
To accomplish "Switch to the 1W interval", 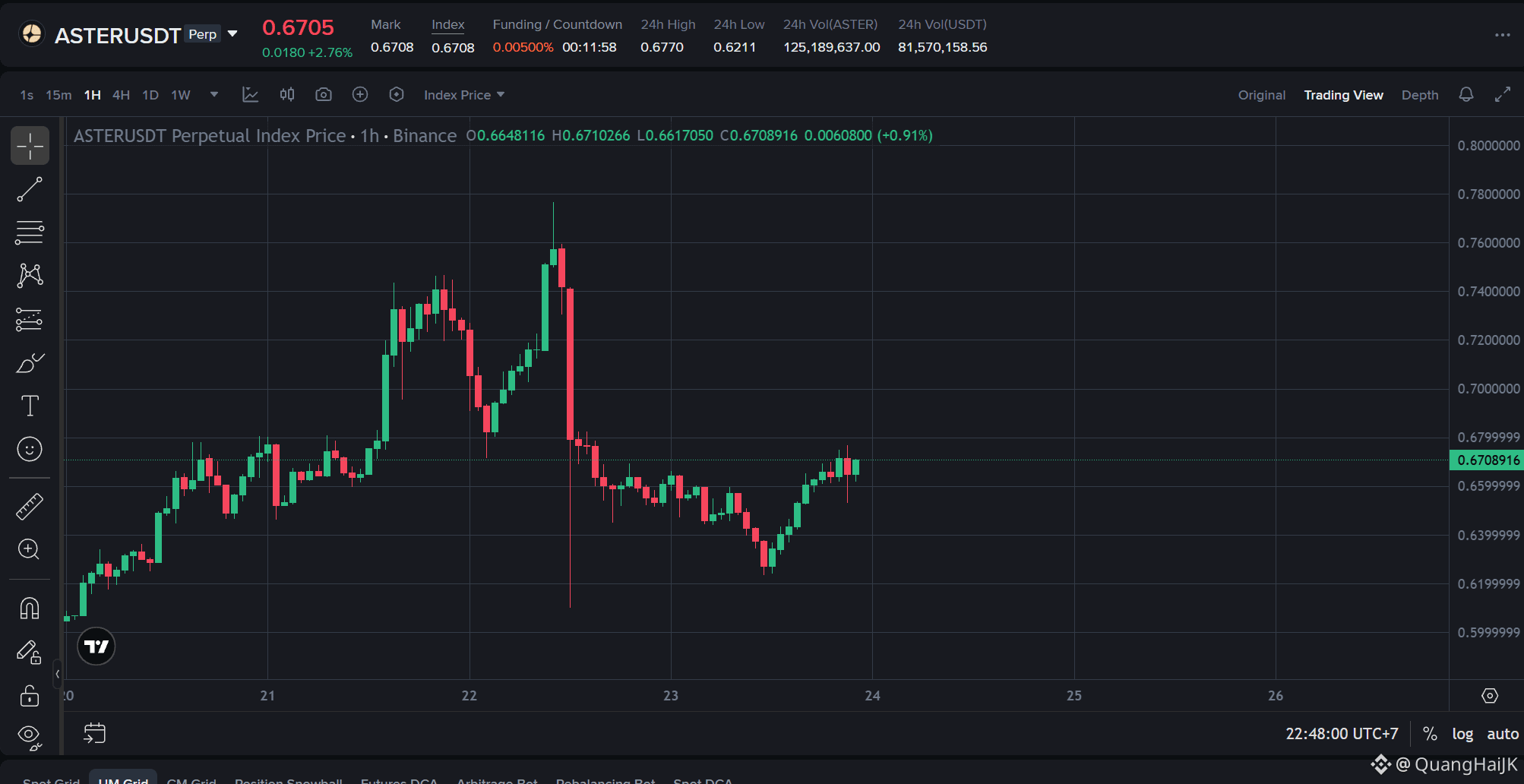I will pyautogui.click(x=181, y=95).
